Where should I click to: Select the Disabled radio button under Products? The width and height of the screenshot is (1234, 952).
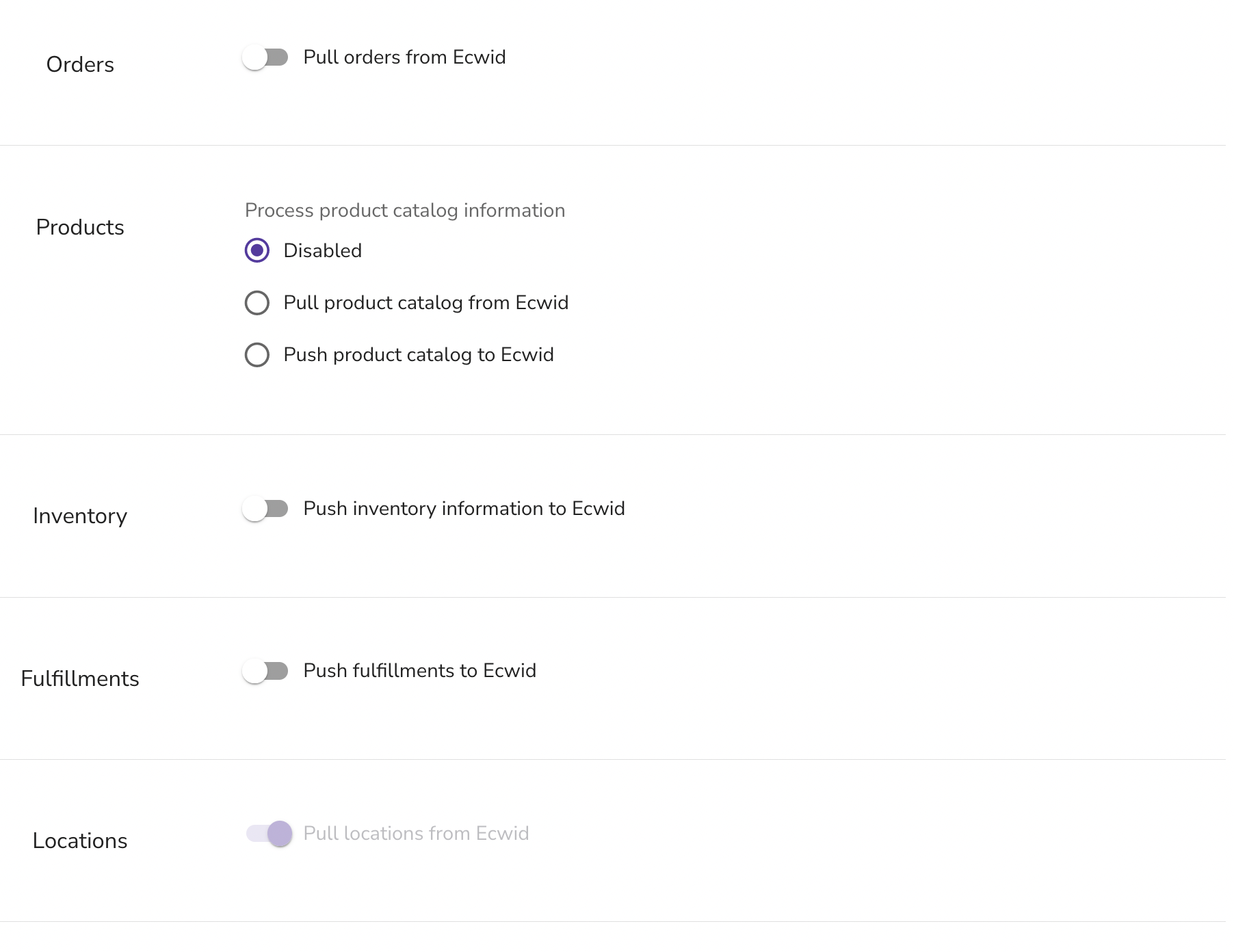tap(257, 250)
